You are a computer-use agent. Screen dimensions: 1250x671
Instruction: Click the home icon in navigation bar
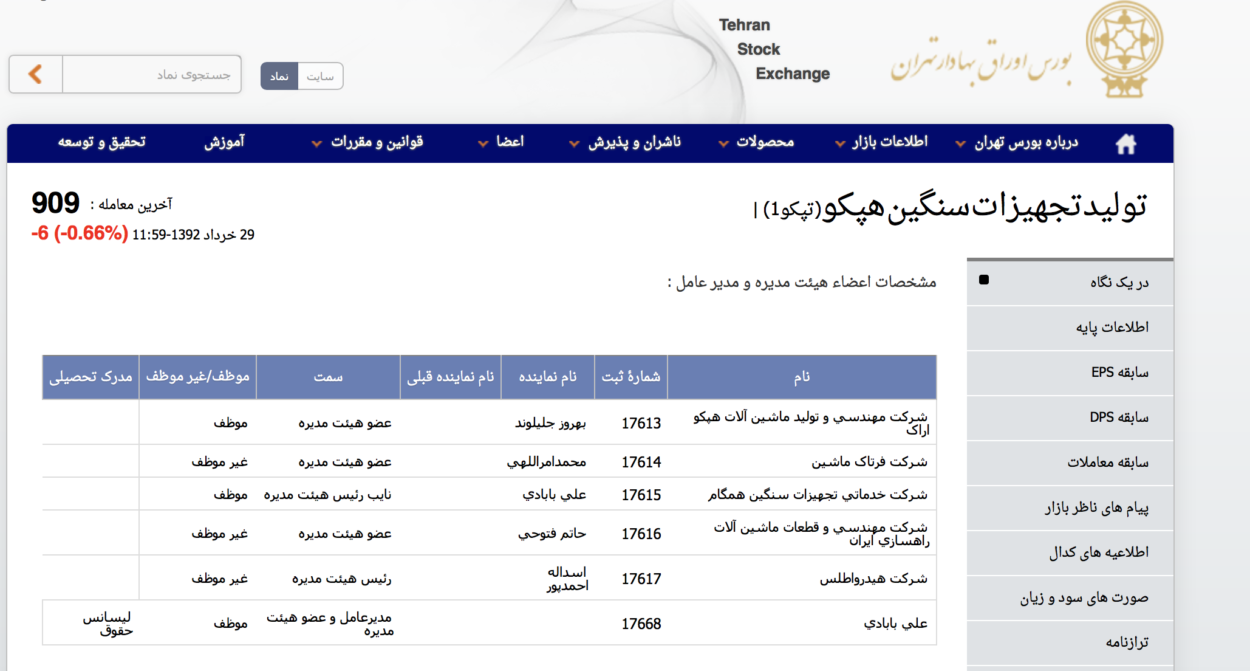click(x=1126, y=143)
